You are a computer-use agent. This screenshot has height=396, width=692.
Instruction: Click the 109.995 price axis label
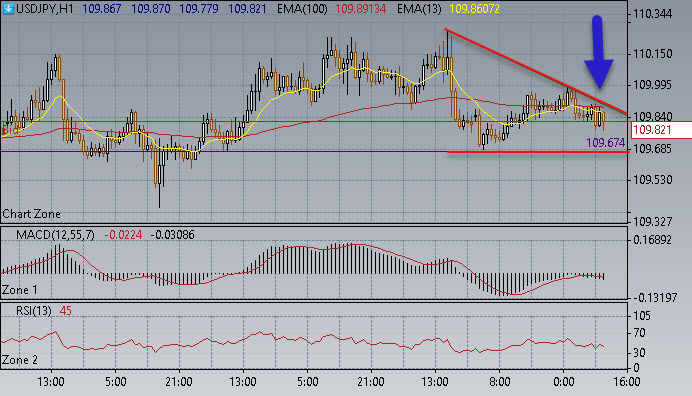653,85
